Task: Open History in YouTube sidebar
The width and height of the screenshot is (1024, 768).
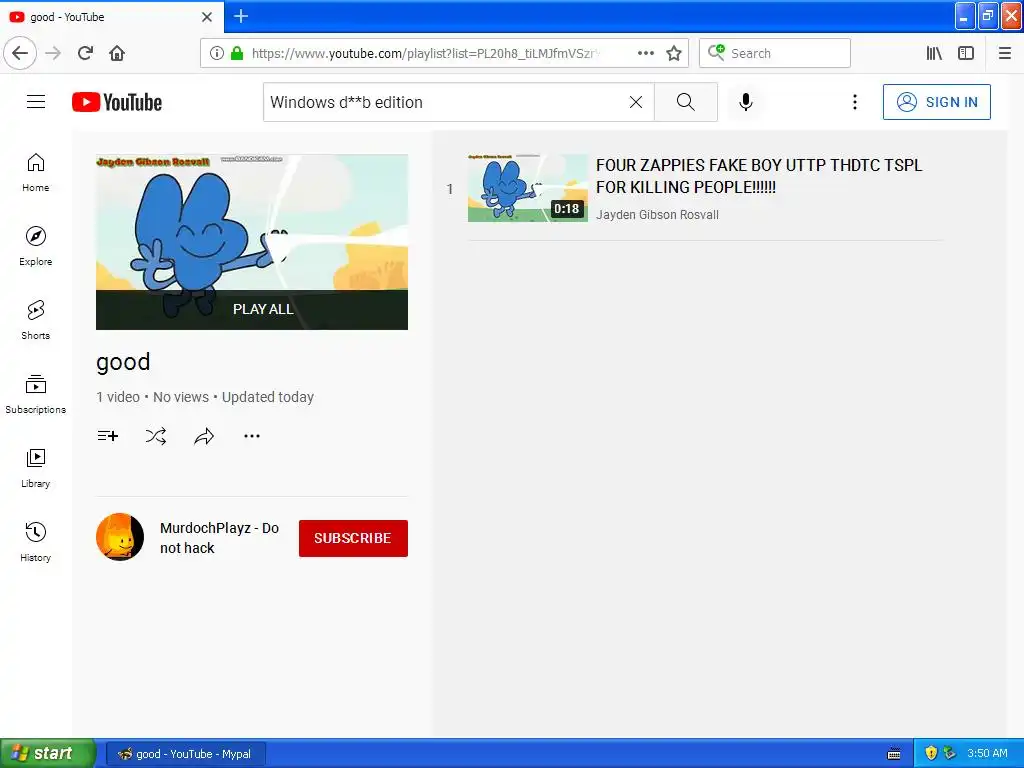Action: [x=35, y=542]
